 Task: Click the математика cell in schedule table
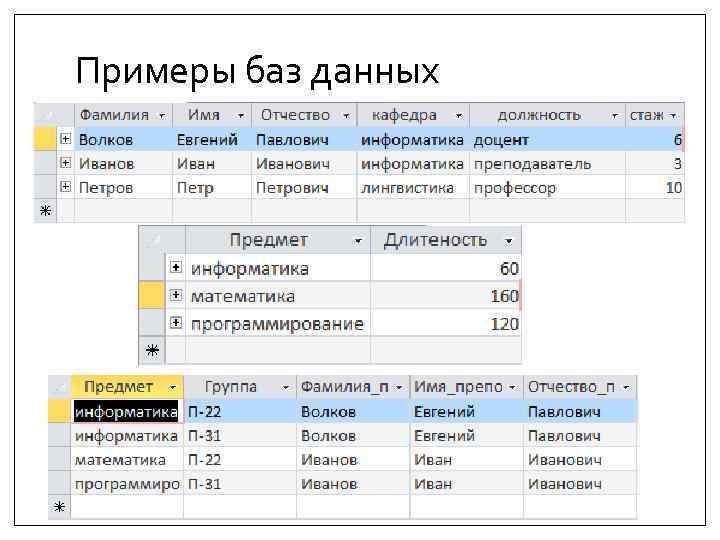pyautogui.click(x=127, y=459)
